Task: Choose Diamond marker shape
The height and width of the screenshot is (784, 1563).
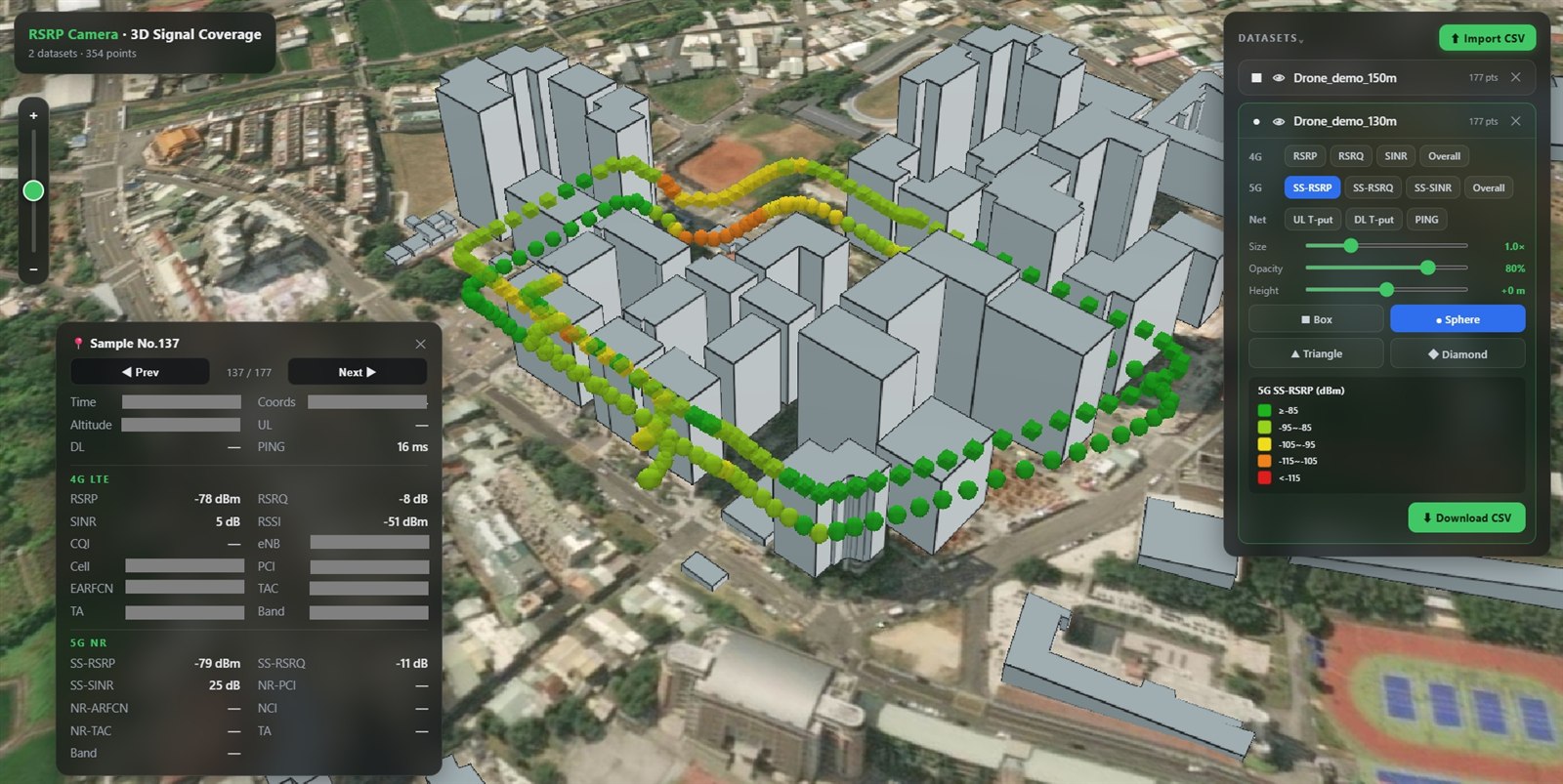Action: click(x=1457, y=353)
